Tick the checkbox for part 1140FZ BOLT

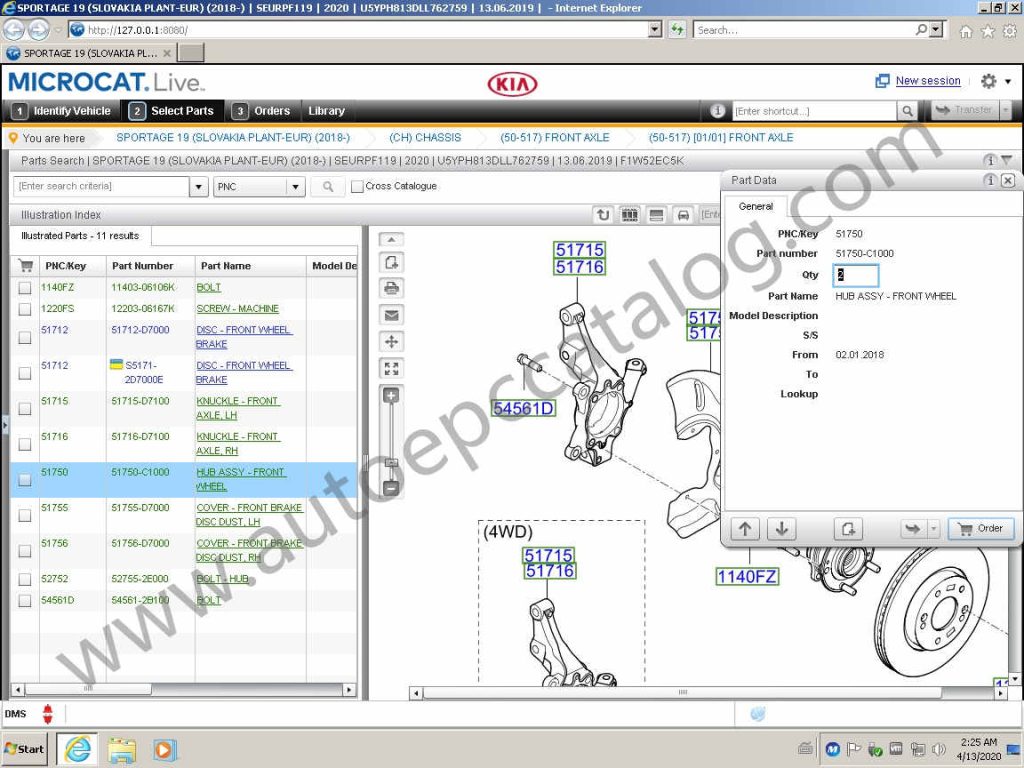coord(24,287)
